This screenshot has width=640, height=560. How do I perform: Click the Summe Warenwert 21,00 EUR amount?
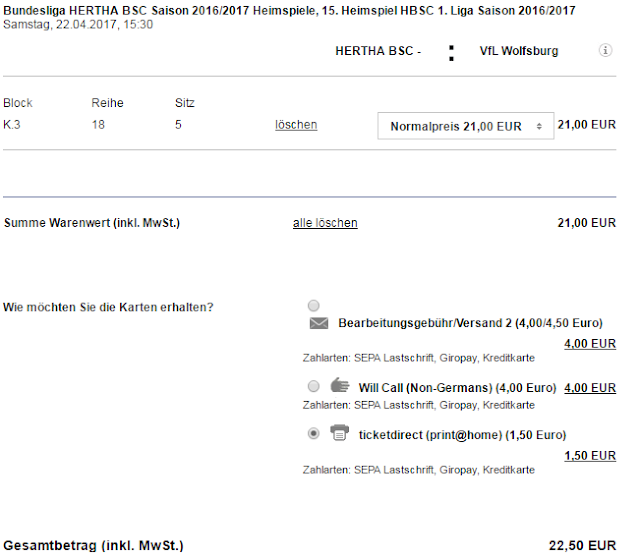pos(587,222)
